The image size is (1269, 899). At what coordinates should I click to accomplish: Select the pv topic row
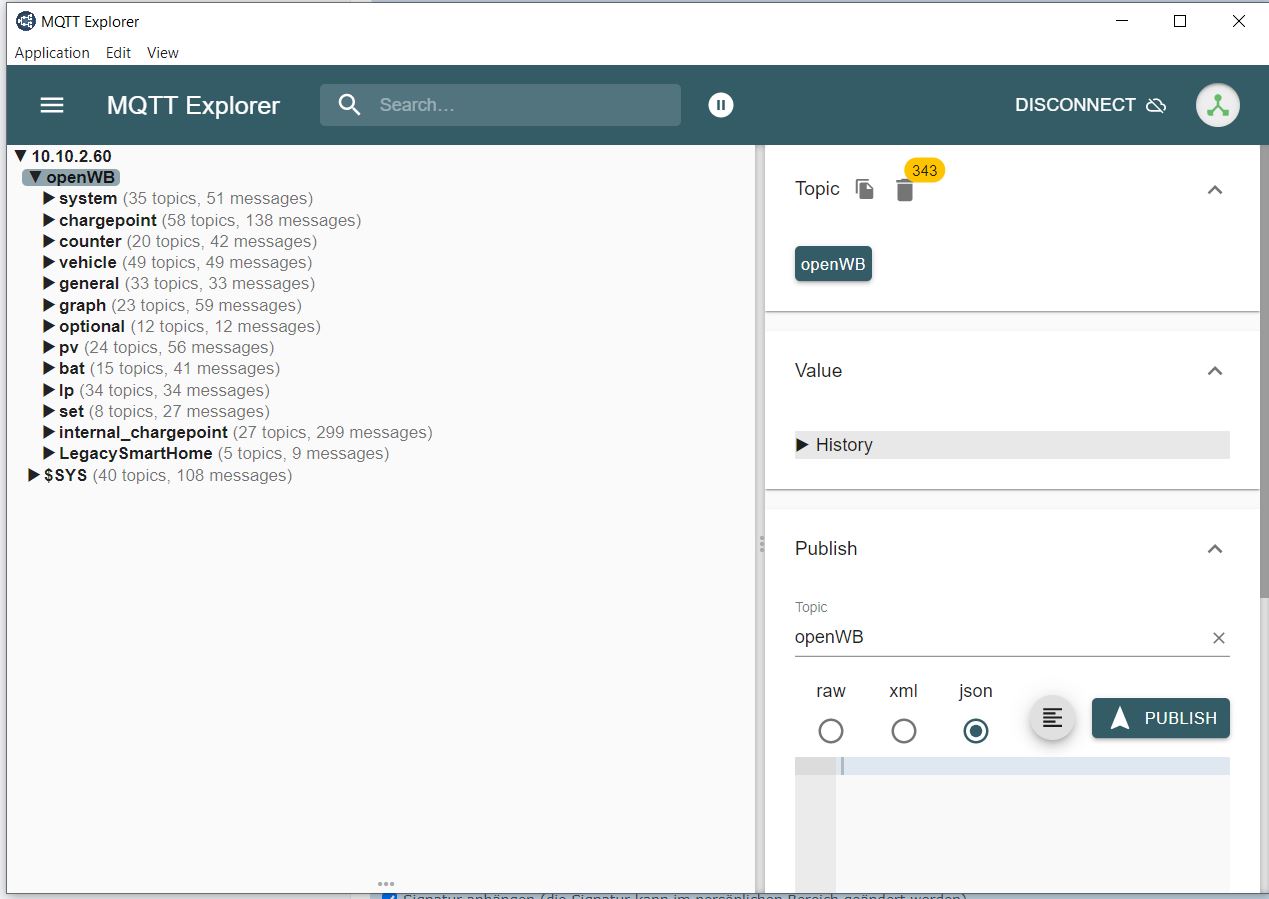tap(158, 347)
